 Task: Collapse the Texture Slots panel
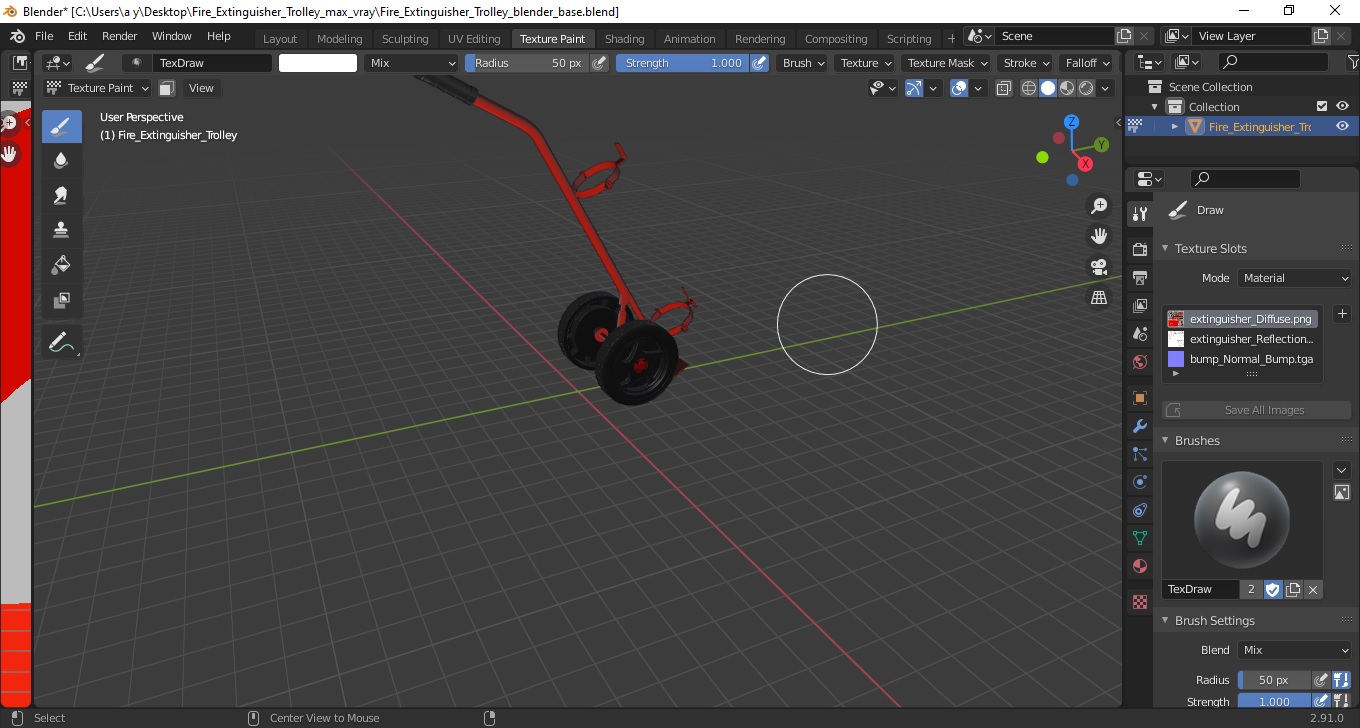click(x=1165, y=248)
